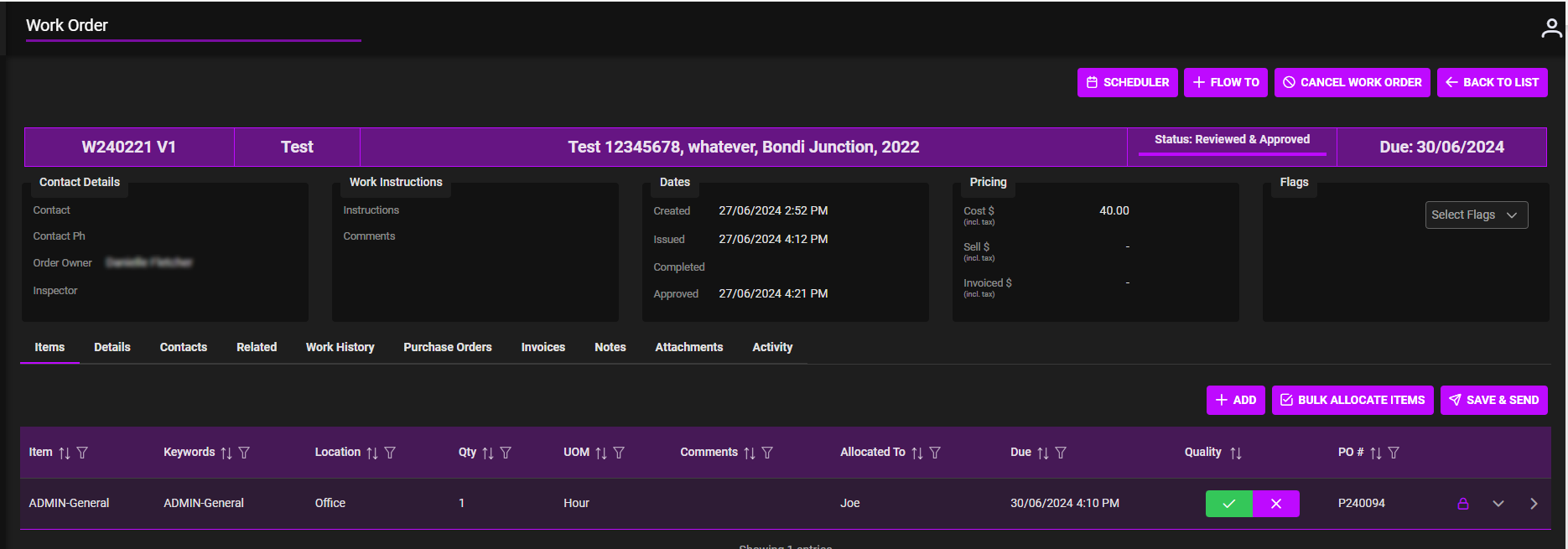Click the Status: Reviewed & Approved cell

click(x=1232, y=140)
